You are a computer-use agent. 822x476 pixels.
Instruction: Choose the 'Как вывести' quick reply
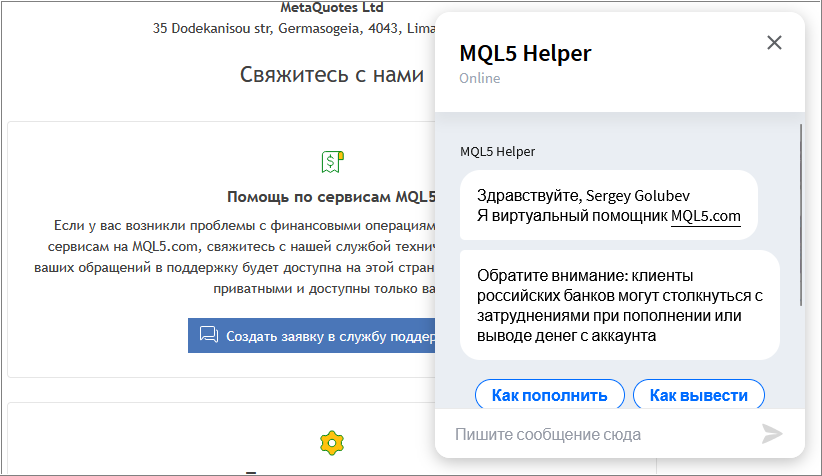pos(699,395)
